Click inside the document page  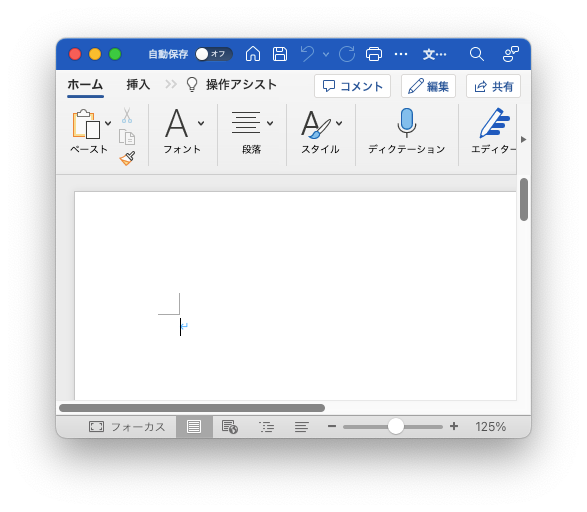point(295,296)
